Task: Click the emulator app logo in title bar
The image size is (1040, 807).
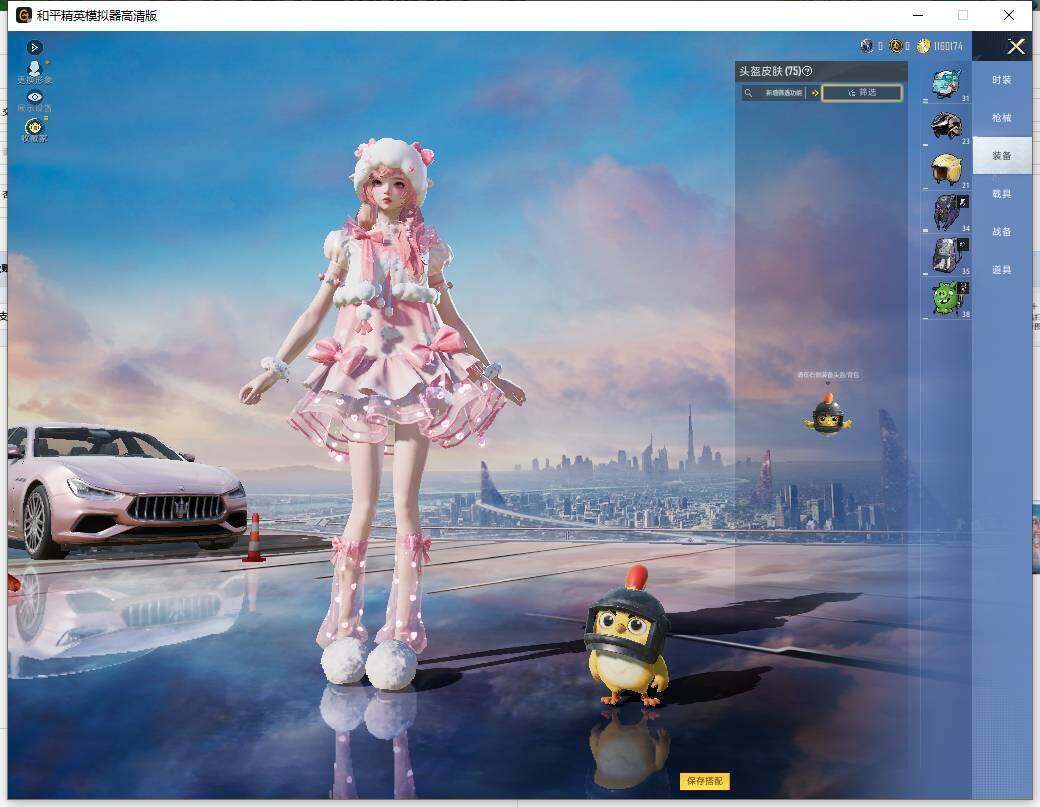Action: point(24,15)
